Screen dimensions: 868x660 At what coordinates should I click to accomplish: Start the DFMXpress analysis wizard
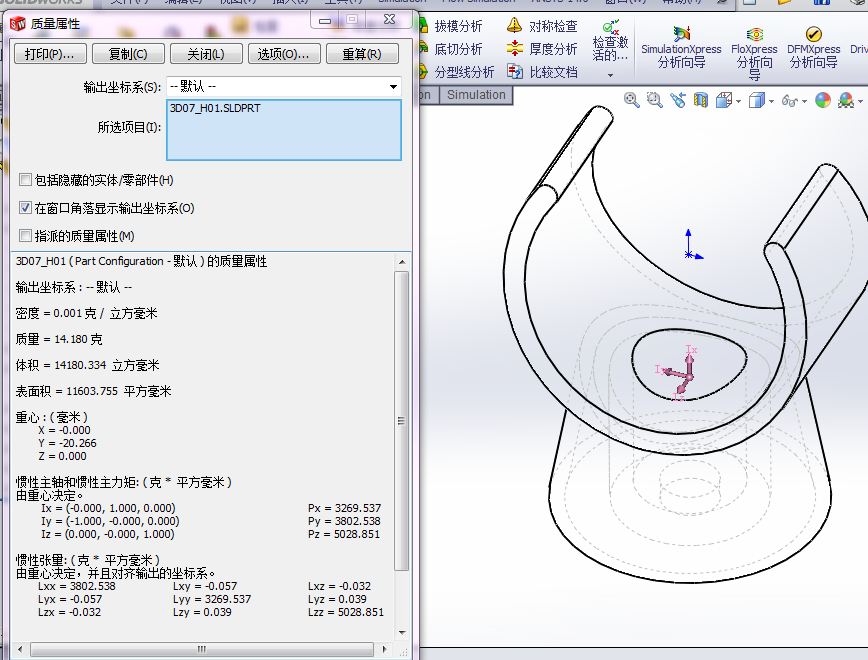(813, 48)
